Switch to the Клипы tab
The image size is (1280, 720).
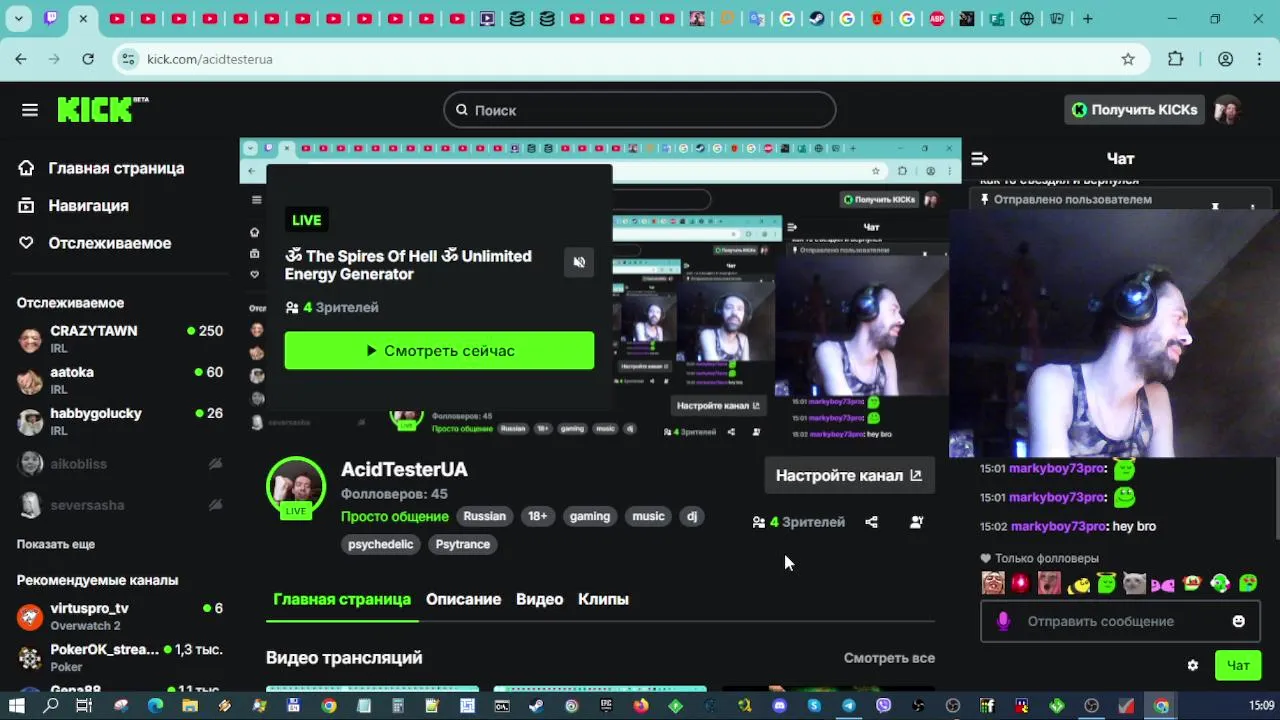click(603, 599)
